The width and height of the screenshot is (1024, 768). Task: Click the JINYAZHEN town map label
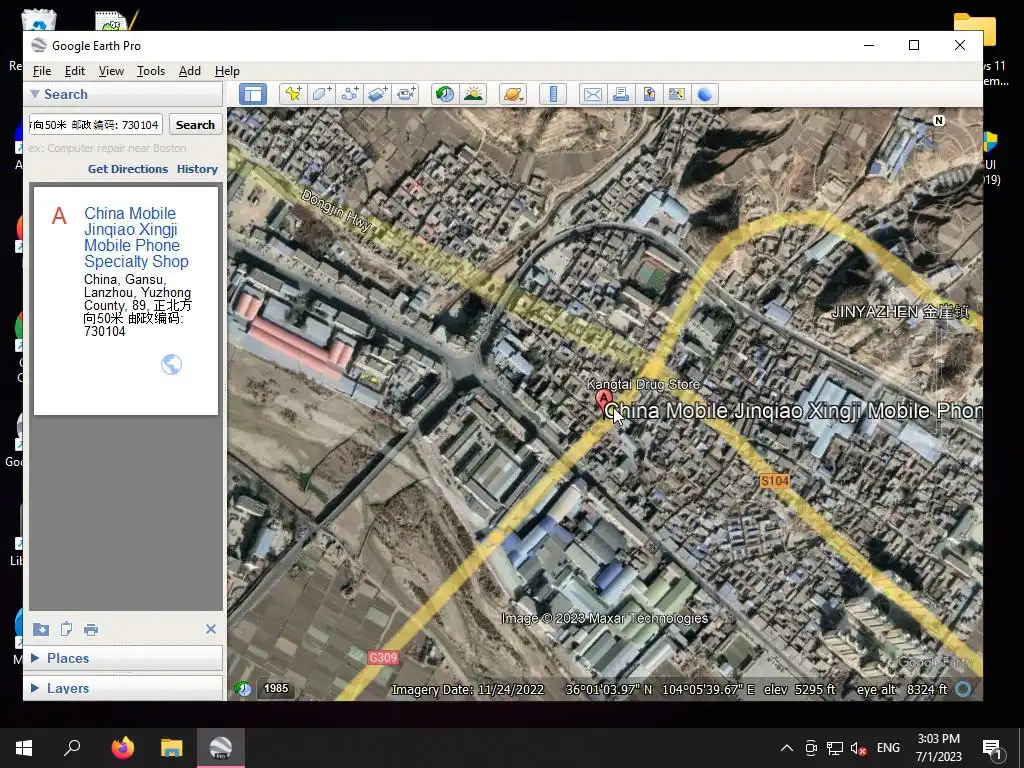click(x=900, y=312)
